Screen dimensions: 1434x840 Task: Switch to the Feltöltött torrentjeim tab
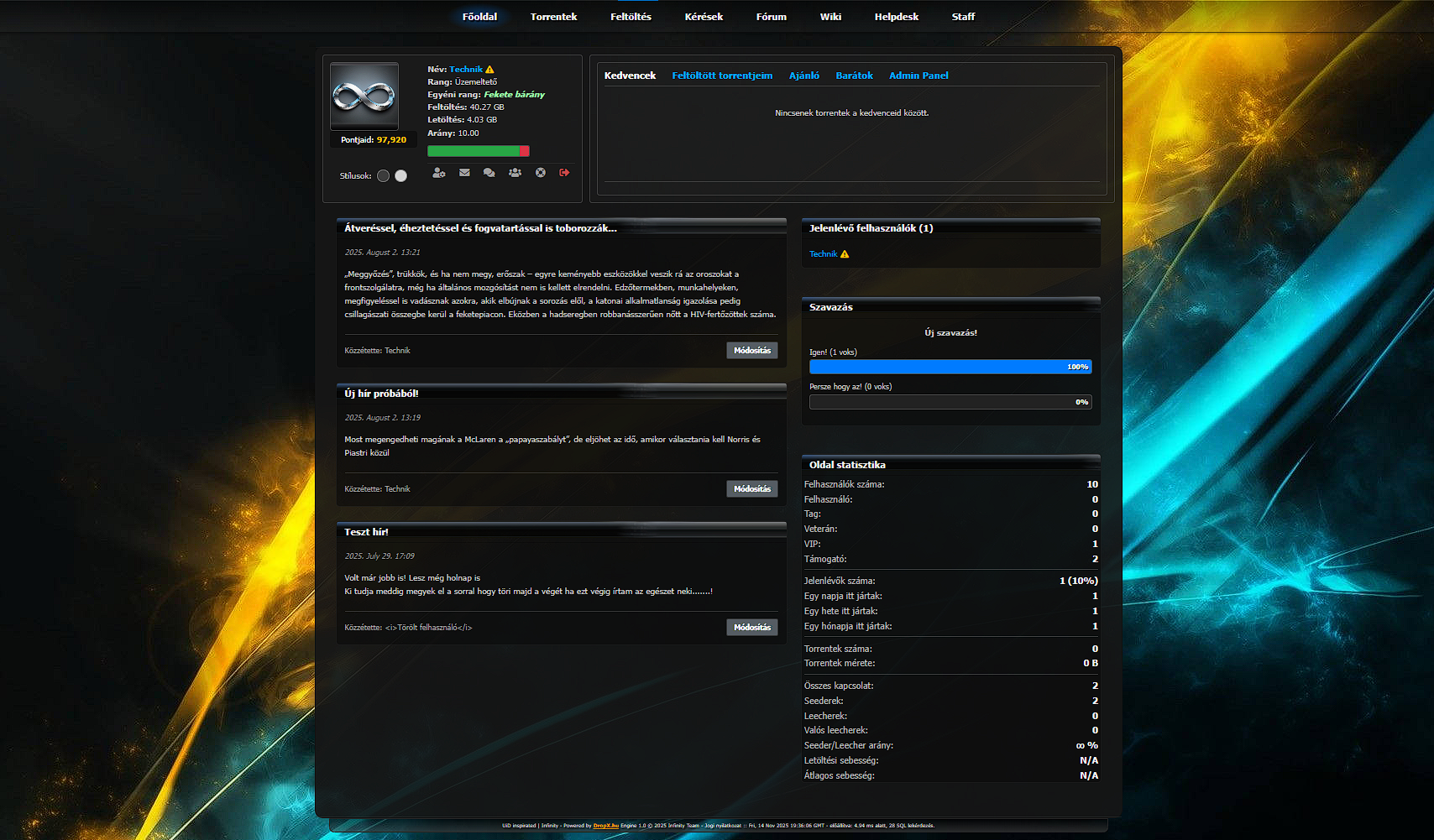(x=722, y=76)
